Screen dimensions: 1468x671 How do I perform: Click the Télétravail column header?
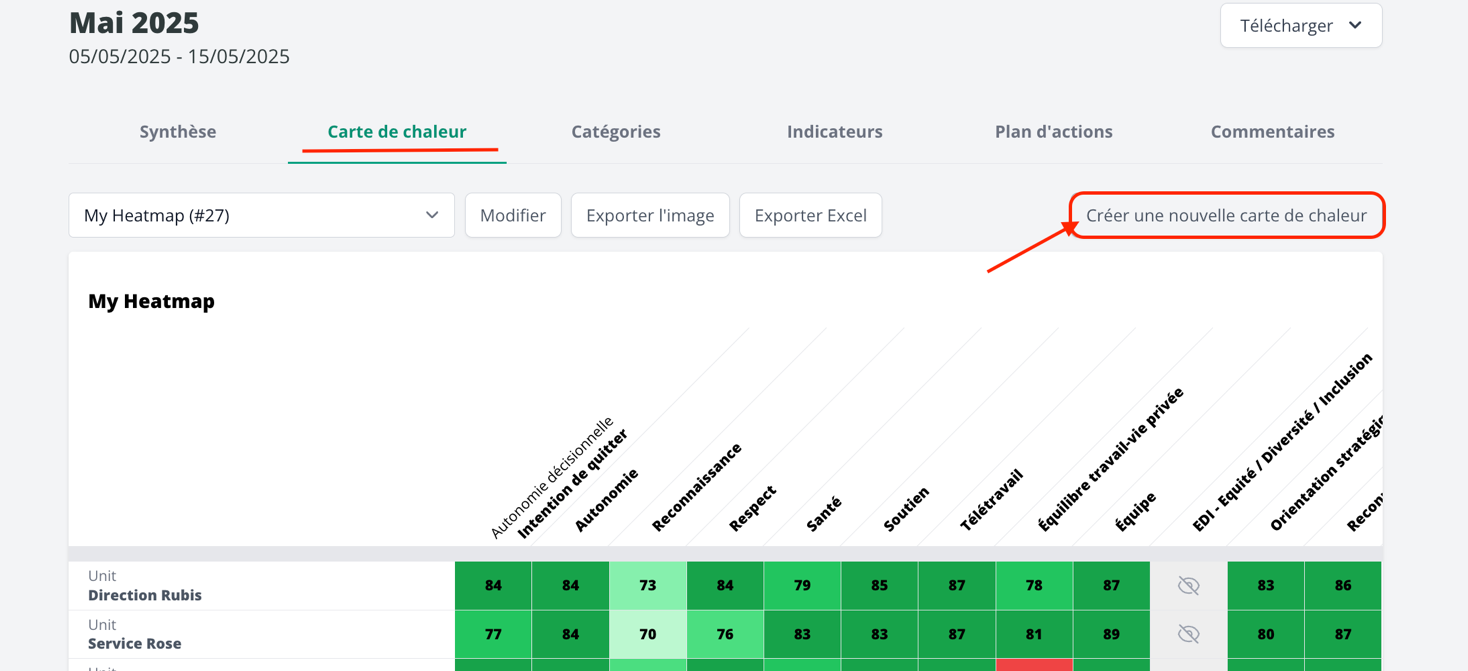pyautogui.click(x=992, y=500)
